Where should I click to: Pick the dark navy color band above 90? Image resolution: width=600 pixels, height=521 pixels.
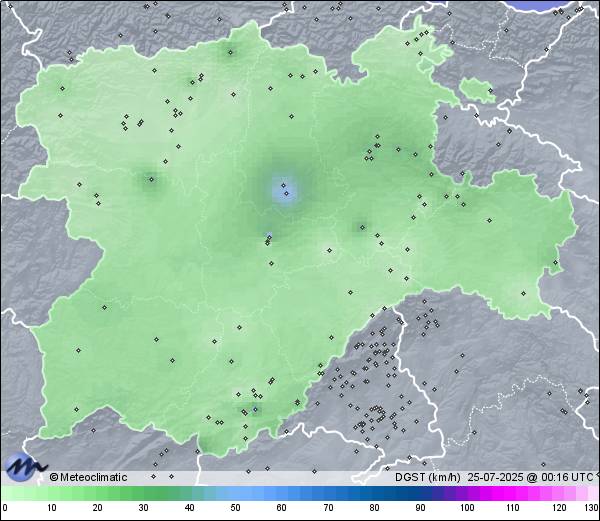(x=421, y=493)
